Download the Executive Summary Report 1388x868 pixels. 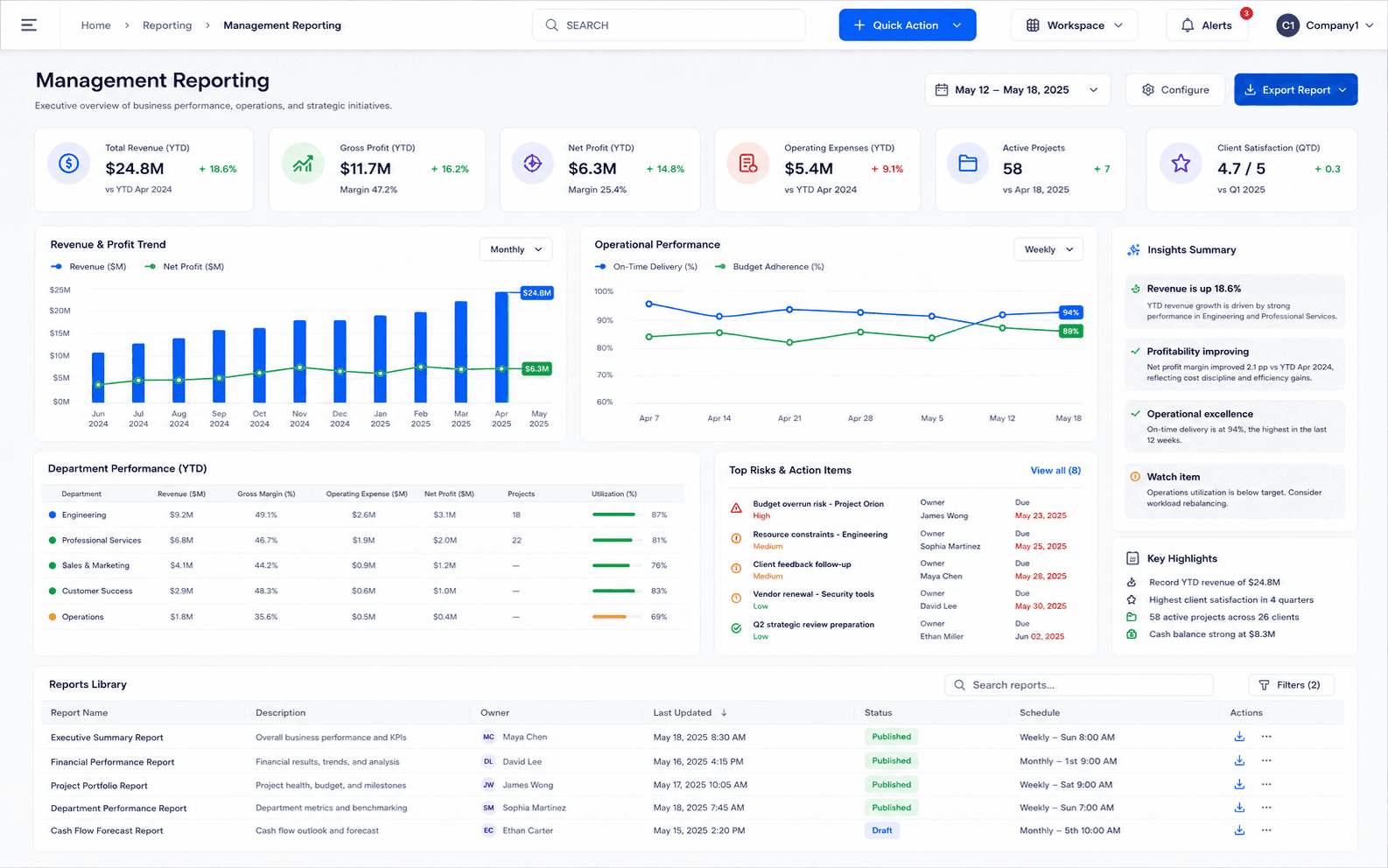(x=1239, y=737)
